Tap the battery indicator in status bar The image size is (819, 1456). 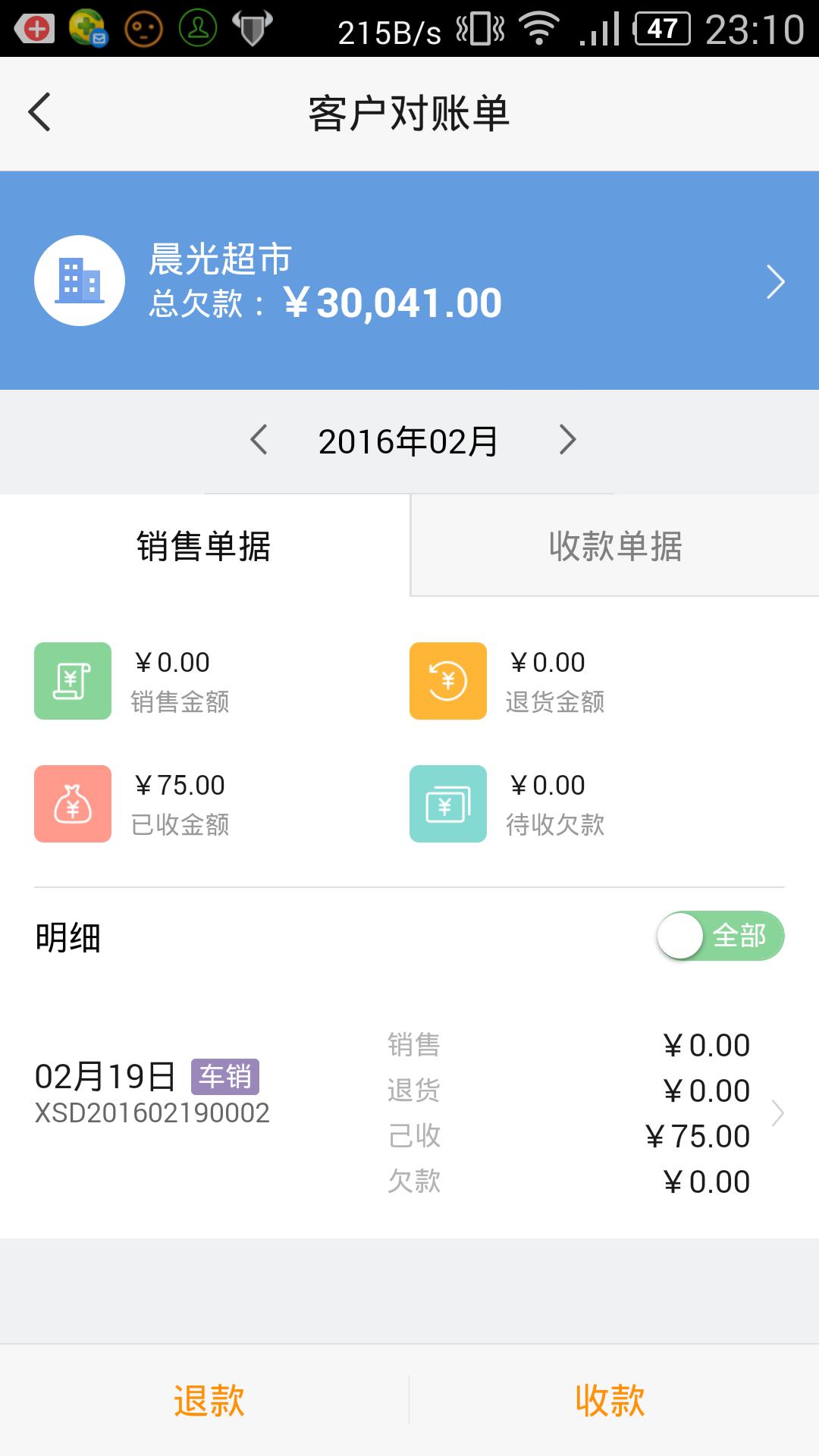point(662,29)
